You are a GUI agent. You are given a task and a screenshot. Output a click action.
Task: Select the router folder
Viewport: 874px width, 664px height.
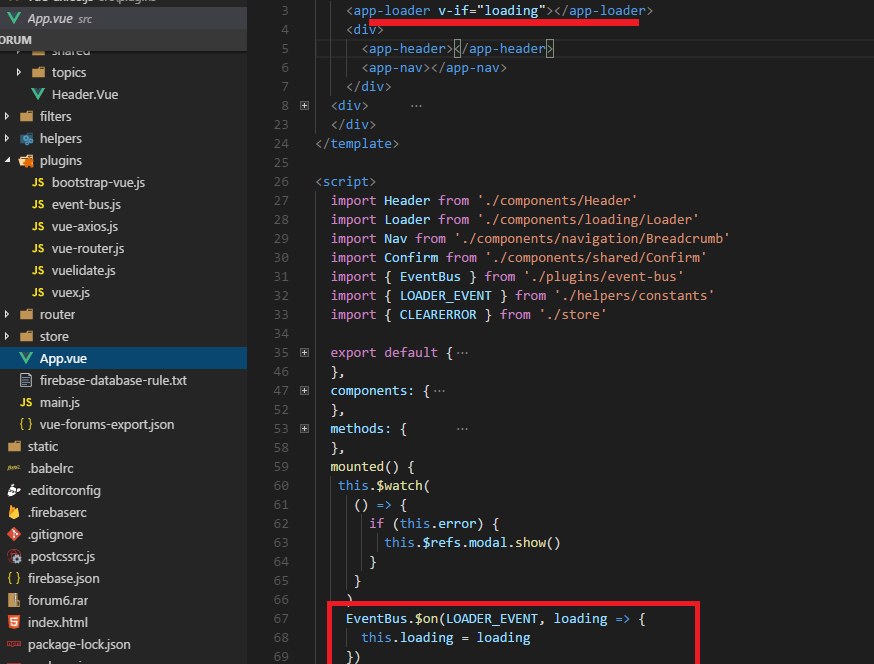pyautogui.click(x=57, y=314)
